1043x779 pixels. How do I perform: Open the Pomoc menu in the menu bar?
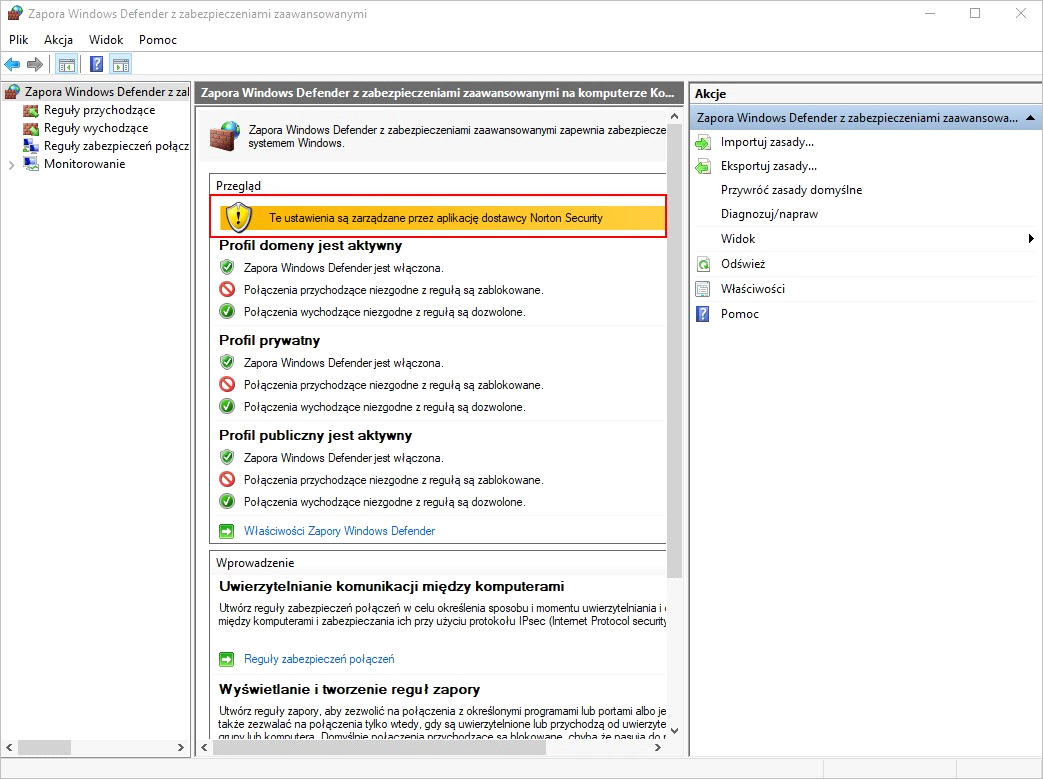[158, 40]
